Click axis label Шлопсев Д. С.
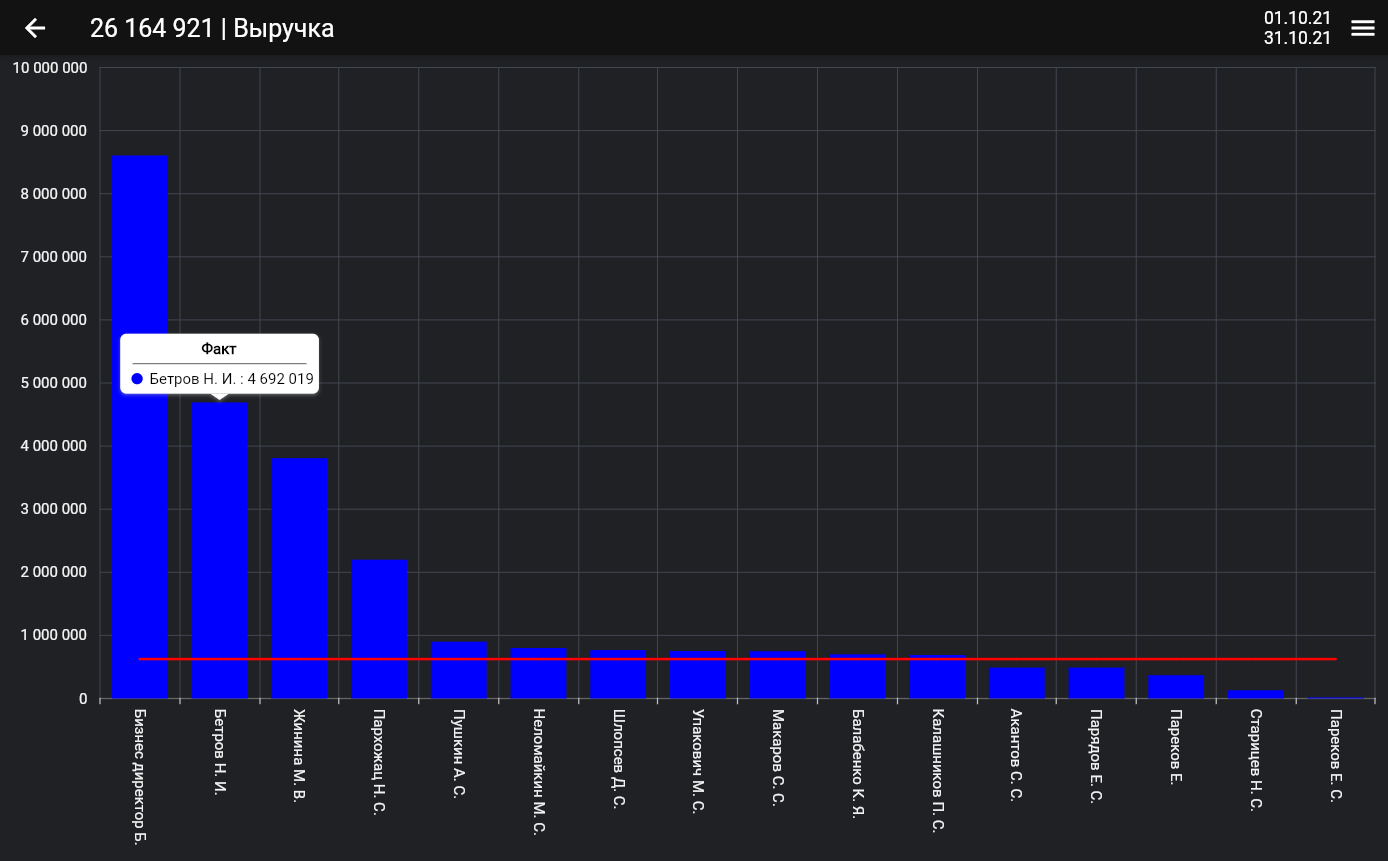The width and height of the screenshot is (1388, 861). tap(618, 758)
